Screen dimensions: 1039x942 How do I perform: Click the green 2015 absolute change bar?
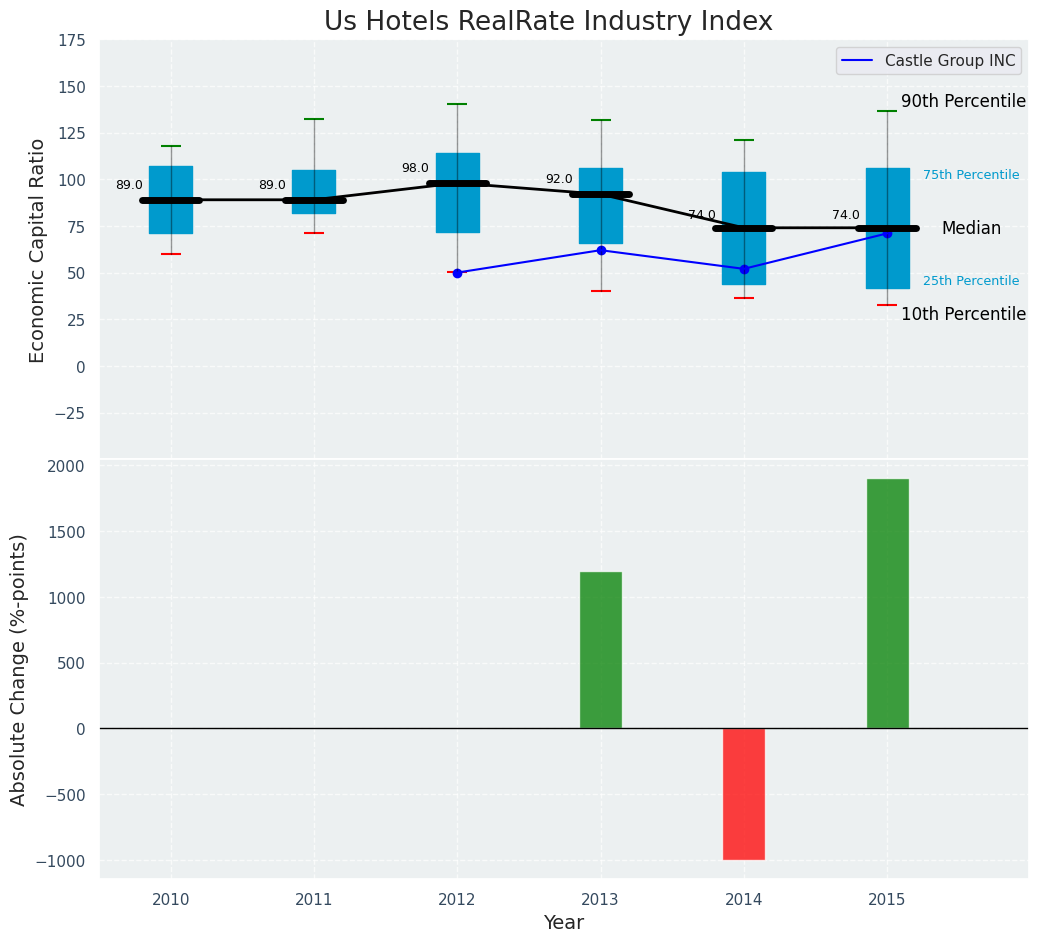[x=887, y=604]
